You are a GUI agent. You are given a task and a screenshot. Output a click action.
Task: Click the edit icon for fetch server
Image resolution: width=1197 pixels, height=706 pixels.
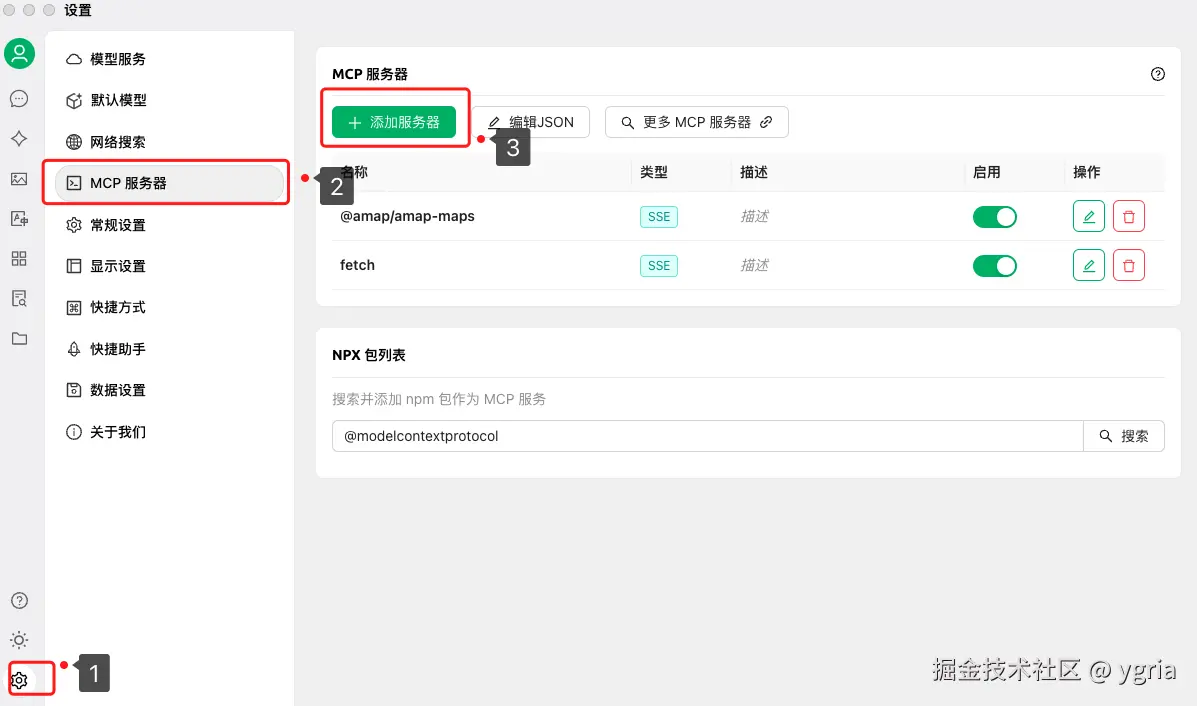[1088, 265]
